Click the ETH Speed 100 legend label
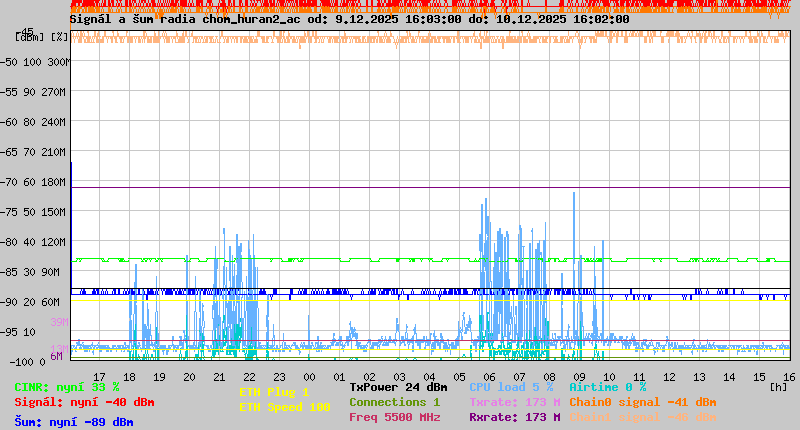 coord(284,407)
